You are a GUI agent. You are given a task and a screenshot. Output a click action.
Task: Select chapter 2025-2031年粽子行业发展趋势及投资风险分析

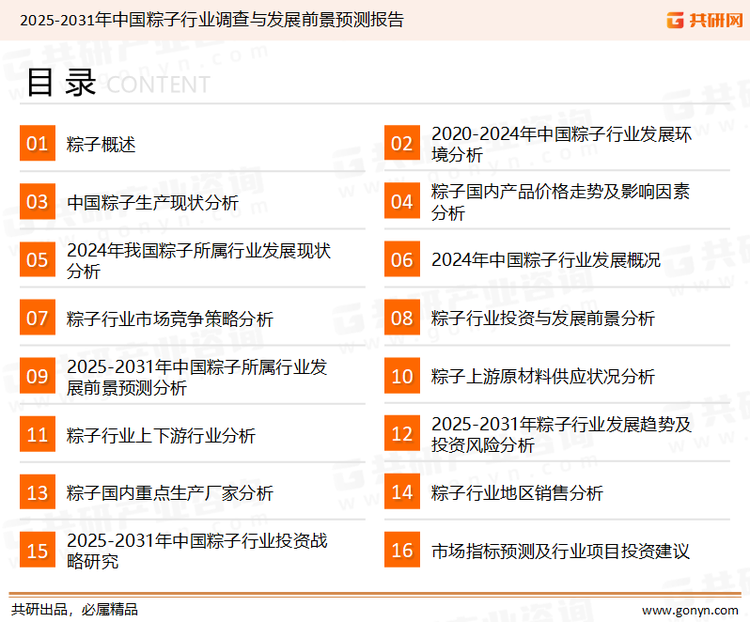[x=561, y=434]
